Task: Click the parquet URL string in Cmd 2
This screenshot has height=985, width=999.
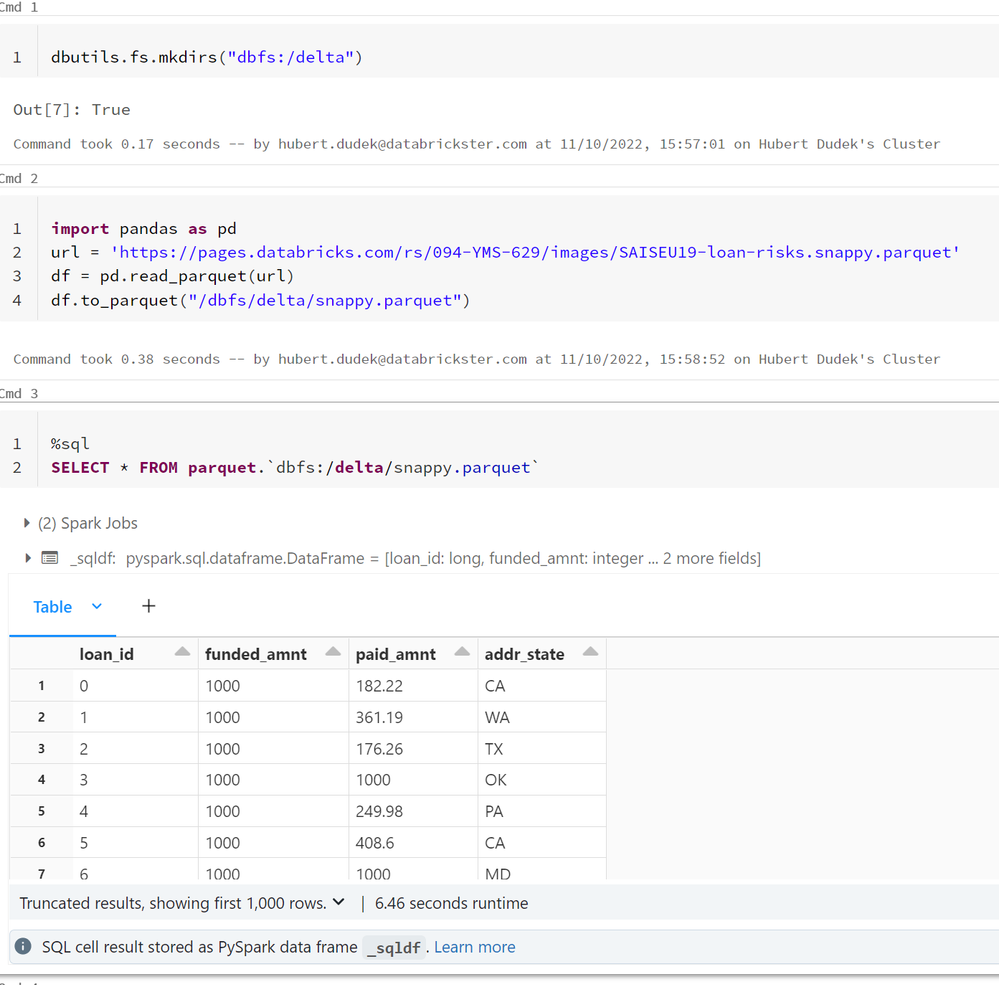Action: pos(535,252)
